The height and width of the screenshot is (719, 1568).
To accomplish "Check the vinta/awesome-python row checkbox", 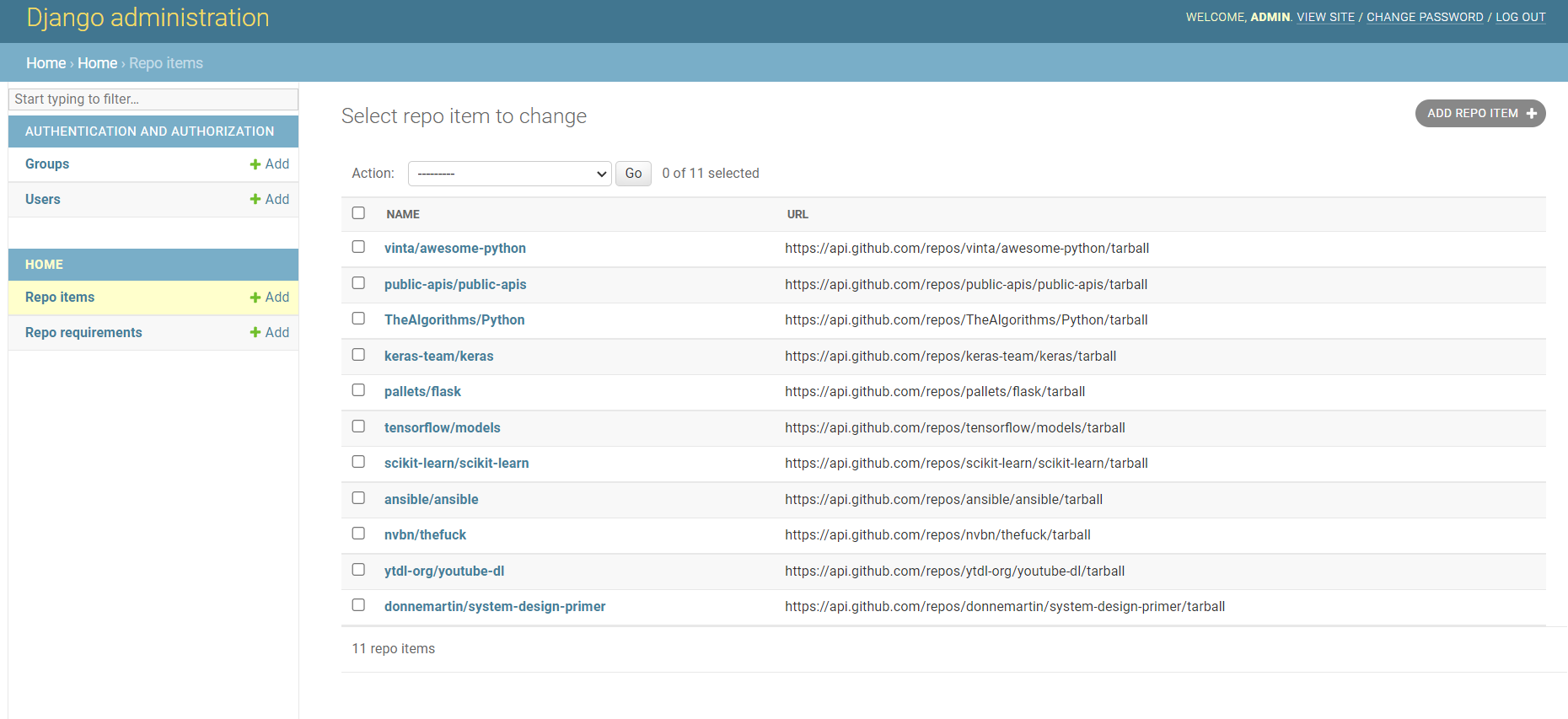I will point(358,247).
